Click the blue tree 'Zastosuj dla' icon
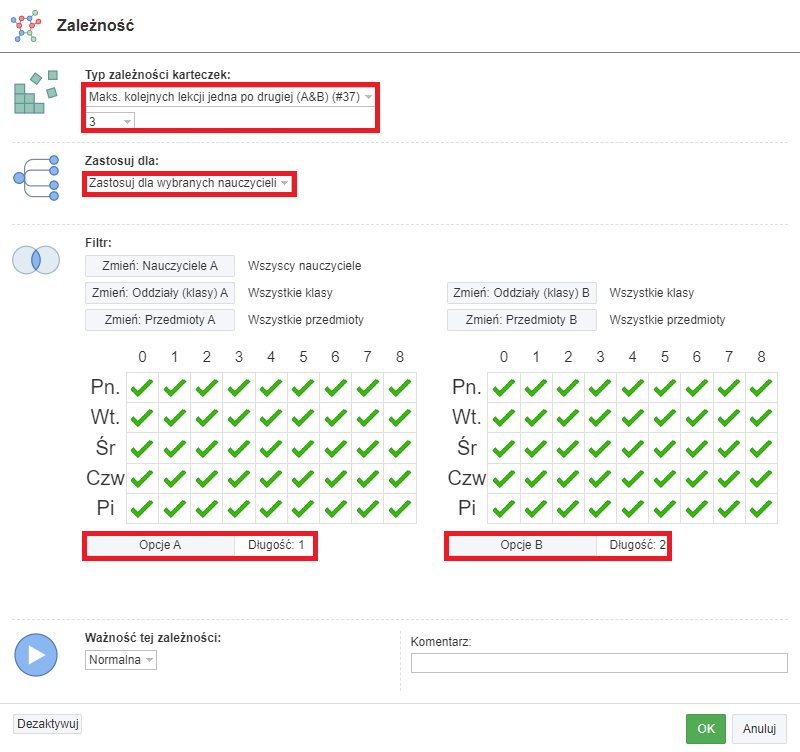The image size is (800, 752). click(36, 178)
